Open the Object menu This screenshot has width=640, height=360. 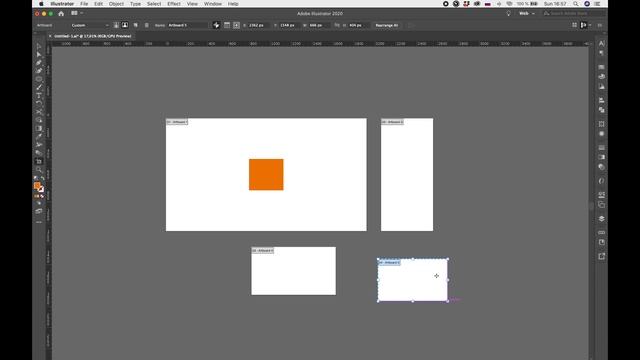(x=116, y=4)
